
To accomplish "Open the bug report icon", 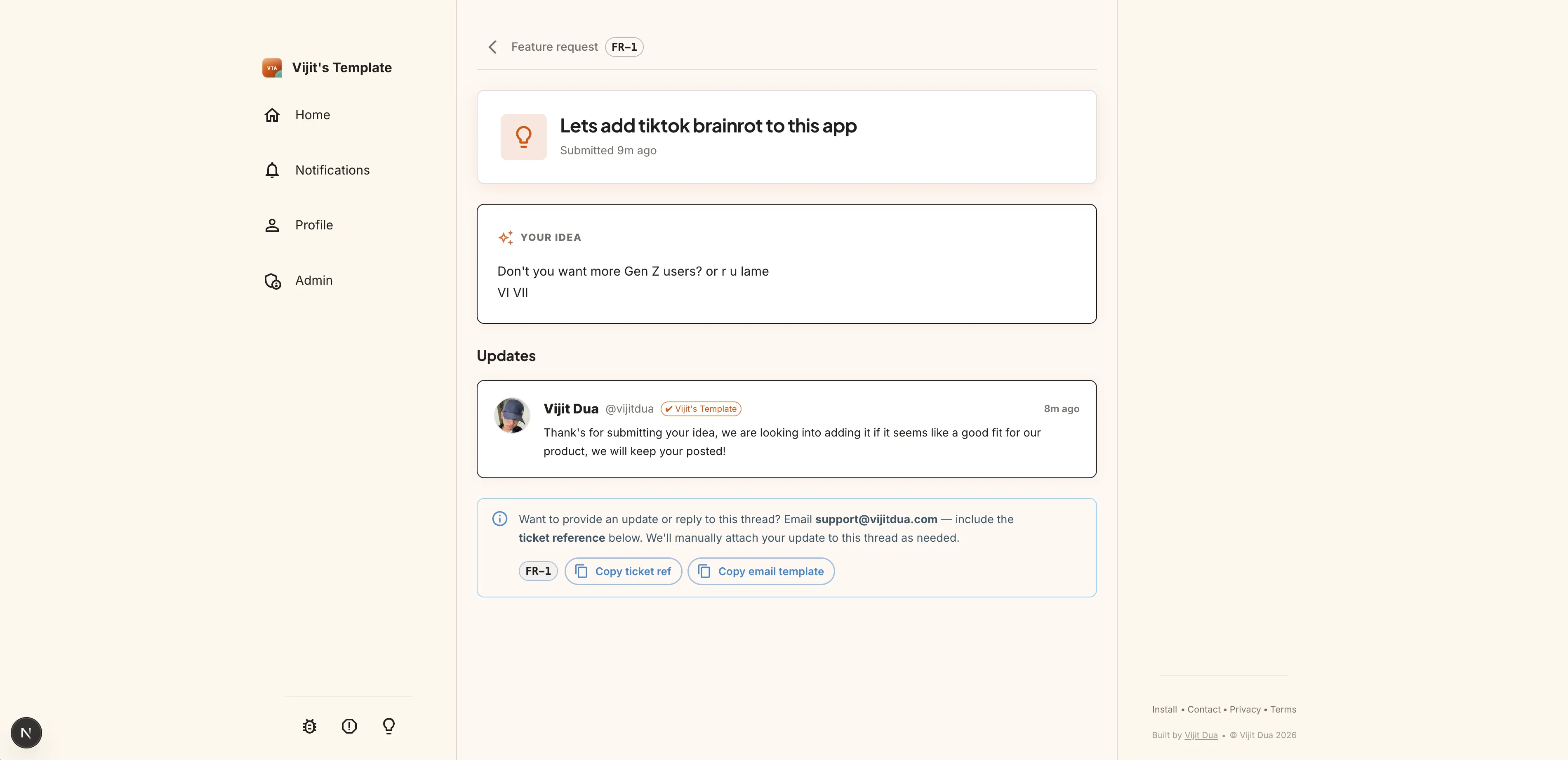I will (310, 726).
